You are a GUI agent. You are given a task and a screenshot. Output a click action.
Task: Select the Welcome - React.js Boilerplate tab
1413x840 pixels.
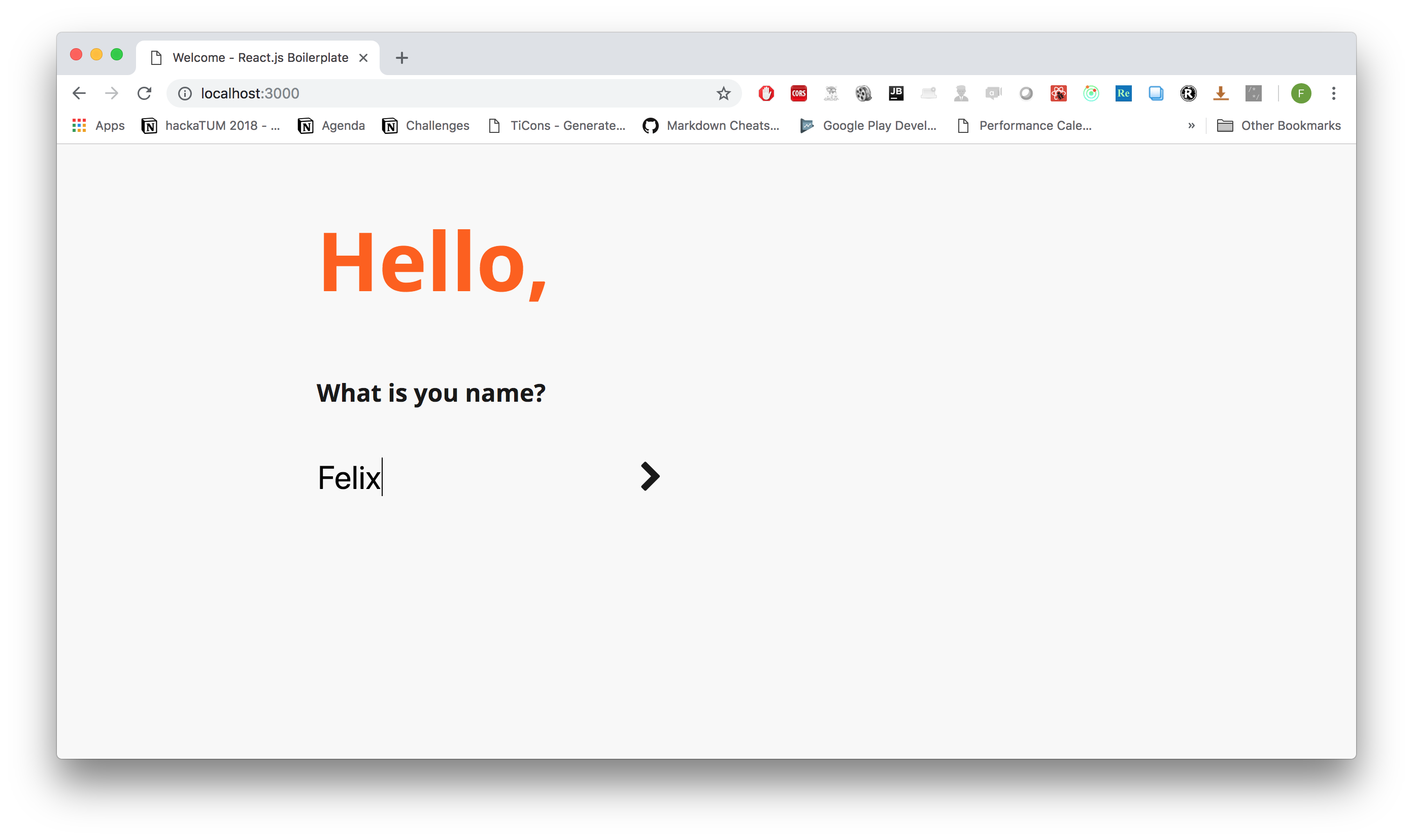click(x=259, y=58)
